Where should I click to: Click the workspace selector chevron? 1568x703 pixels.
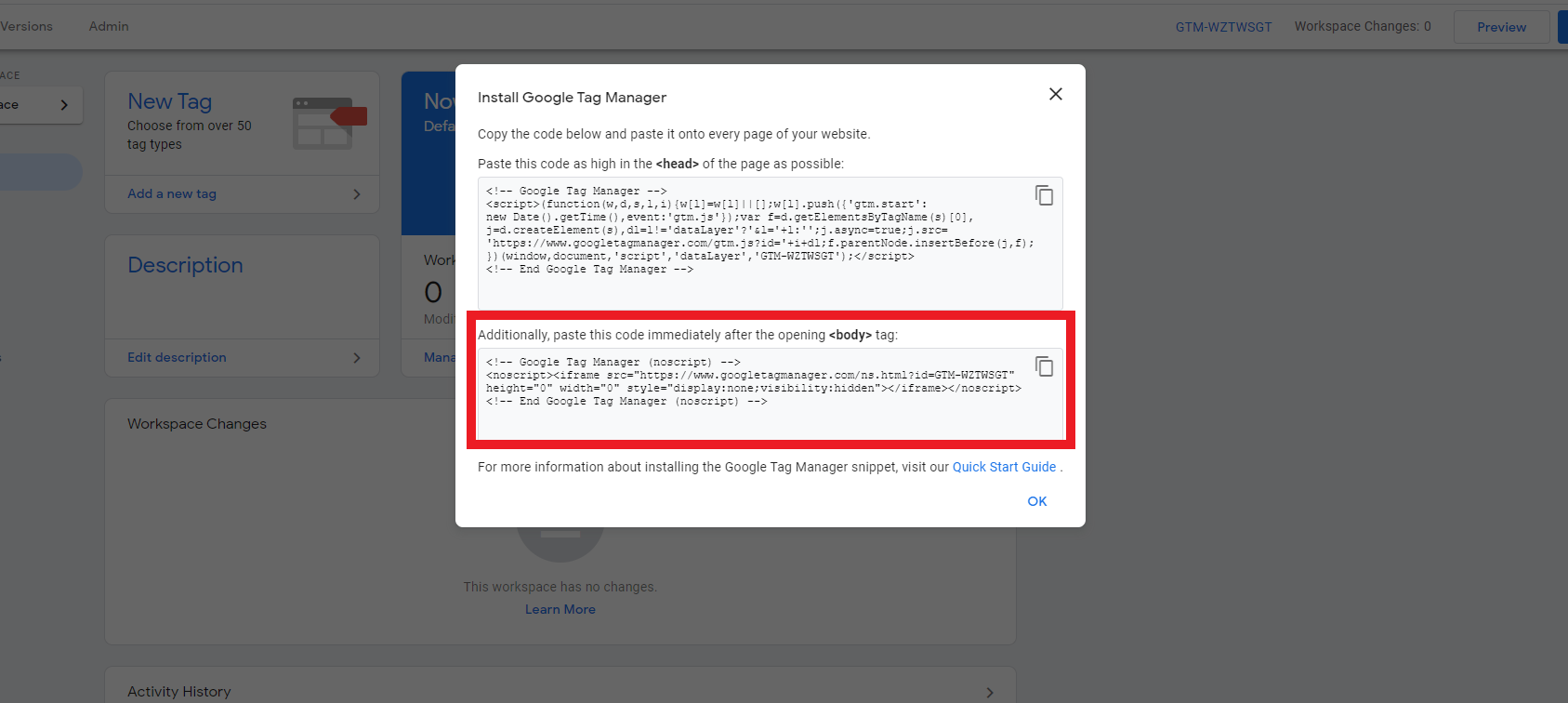(x=64, y=105)
